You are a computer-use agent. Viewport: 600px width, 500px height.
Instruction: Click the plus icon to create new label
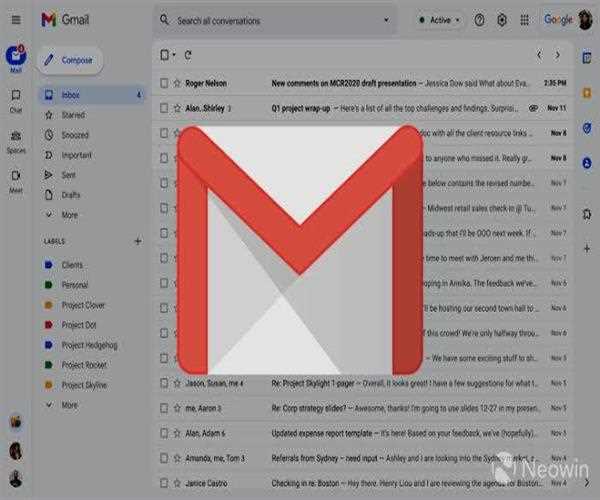tap(137, 241)
